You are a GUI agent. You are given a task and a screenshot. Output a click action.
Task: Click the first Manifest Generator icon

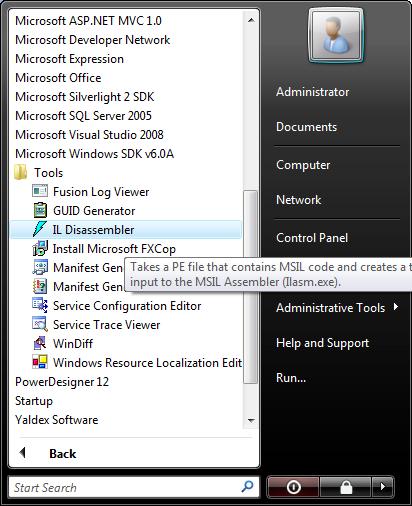40,267
